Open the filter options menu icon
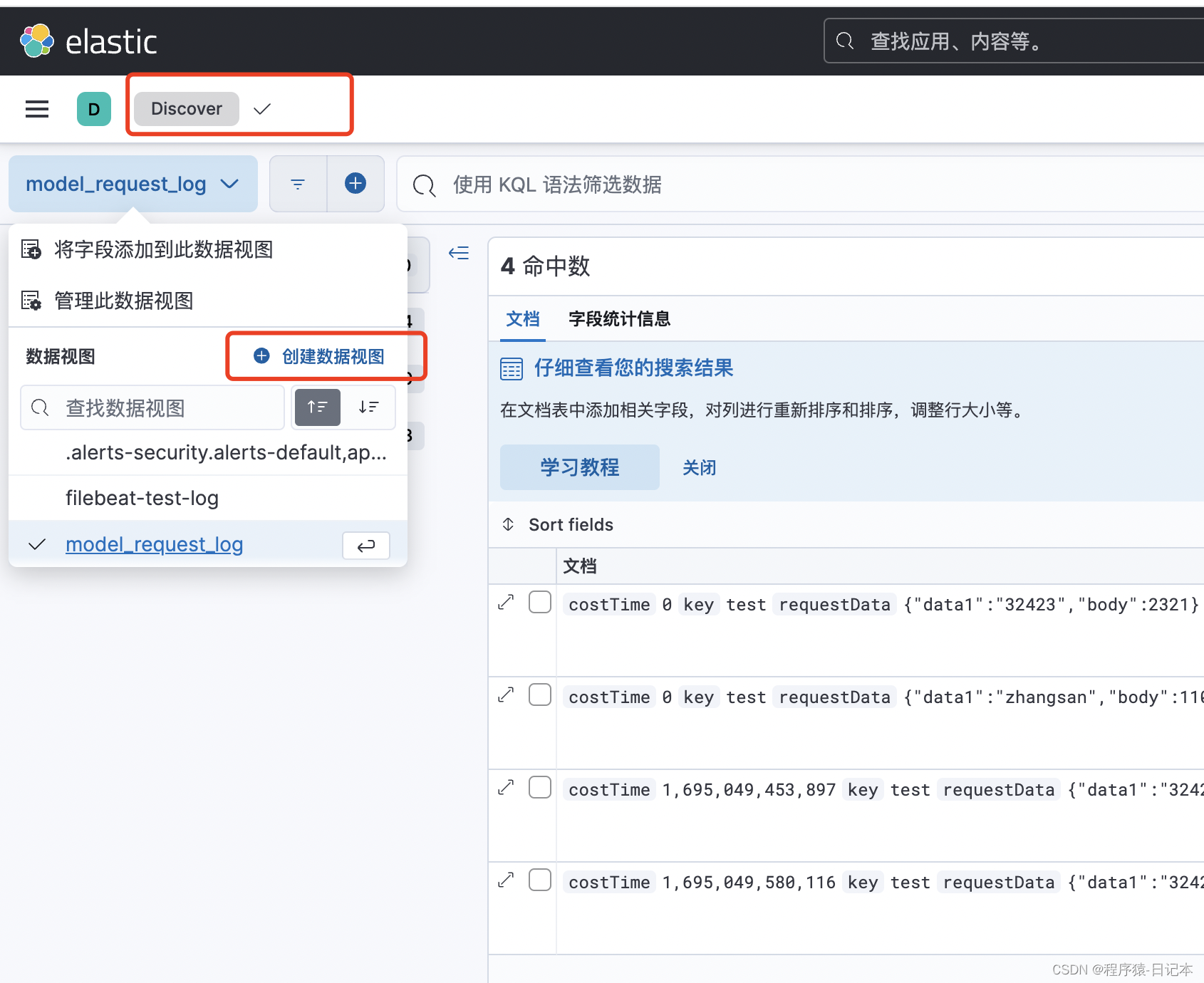Screen dimensions: 1204x983 (298, 184)
